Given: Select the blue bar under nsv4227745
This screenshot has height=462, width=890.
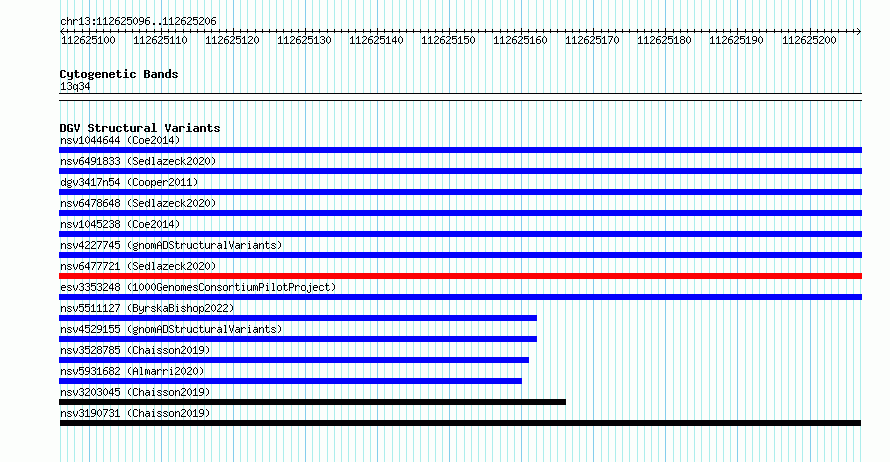Looking at the screenshot, I should 460,255.
